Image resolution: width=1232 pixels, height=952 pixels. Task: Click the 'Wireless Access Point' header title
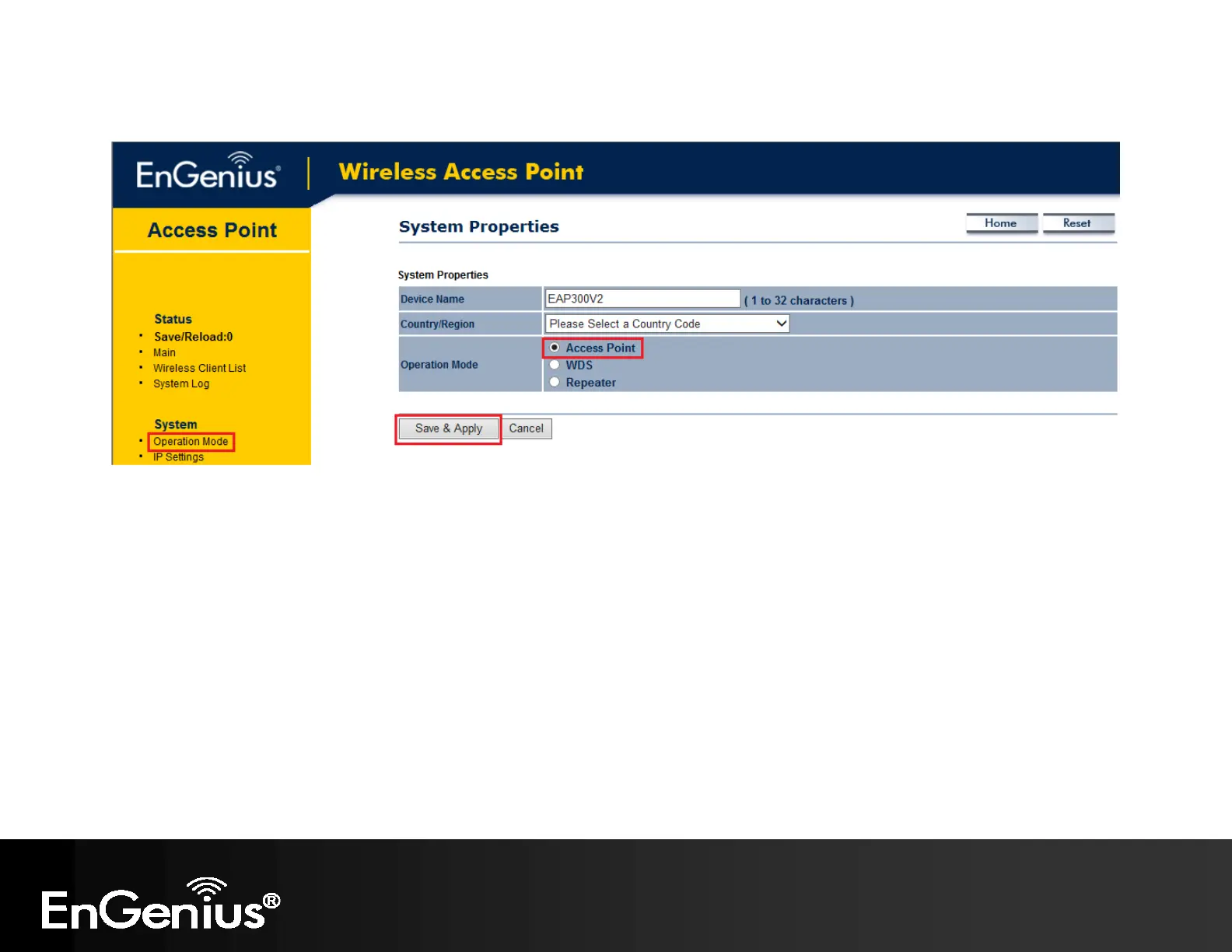coord(461,172)
